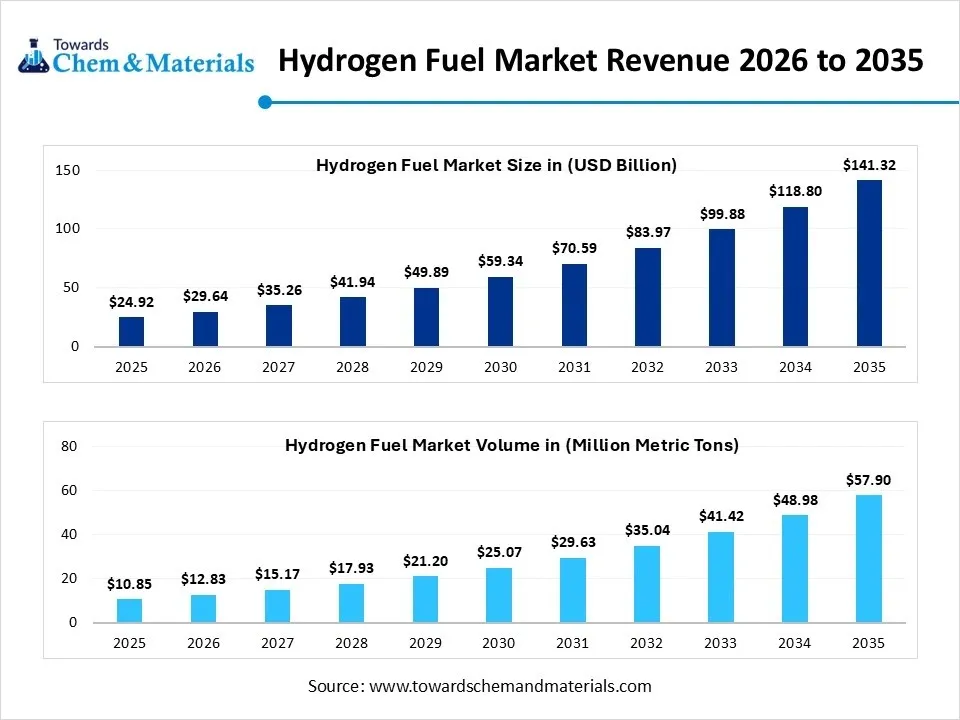Click the $10.85 volume label
The width and height of the screenshot is (960, 720).
129,584
